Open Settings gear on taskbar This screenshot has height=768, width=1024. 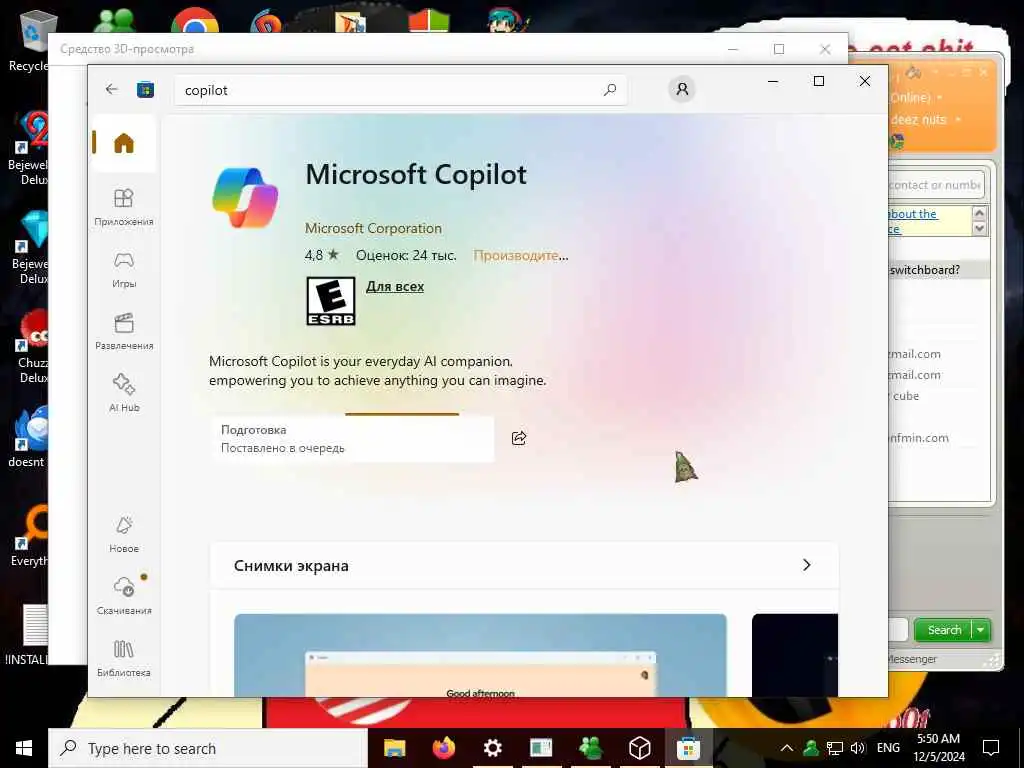coord(492,748)
